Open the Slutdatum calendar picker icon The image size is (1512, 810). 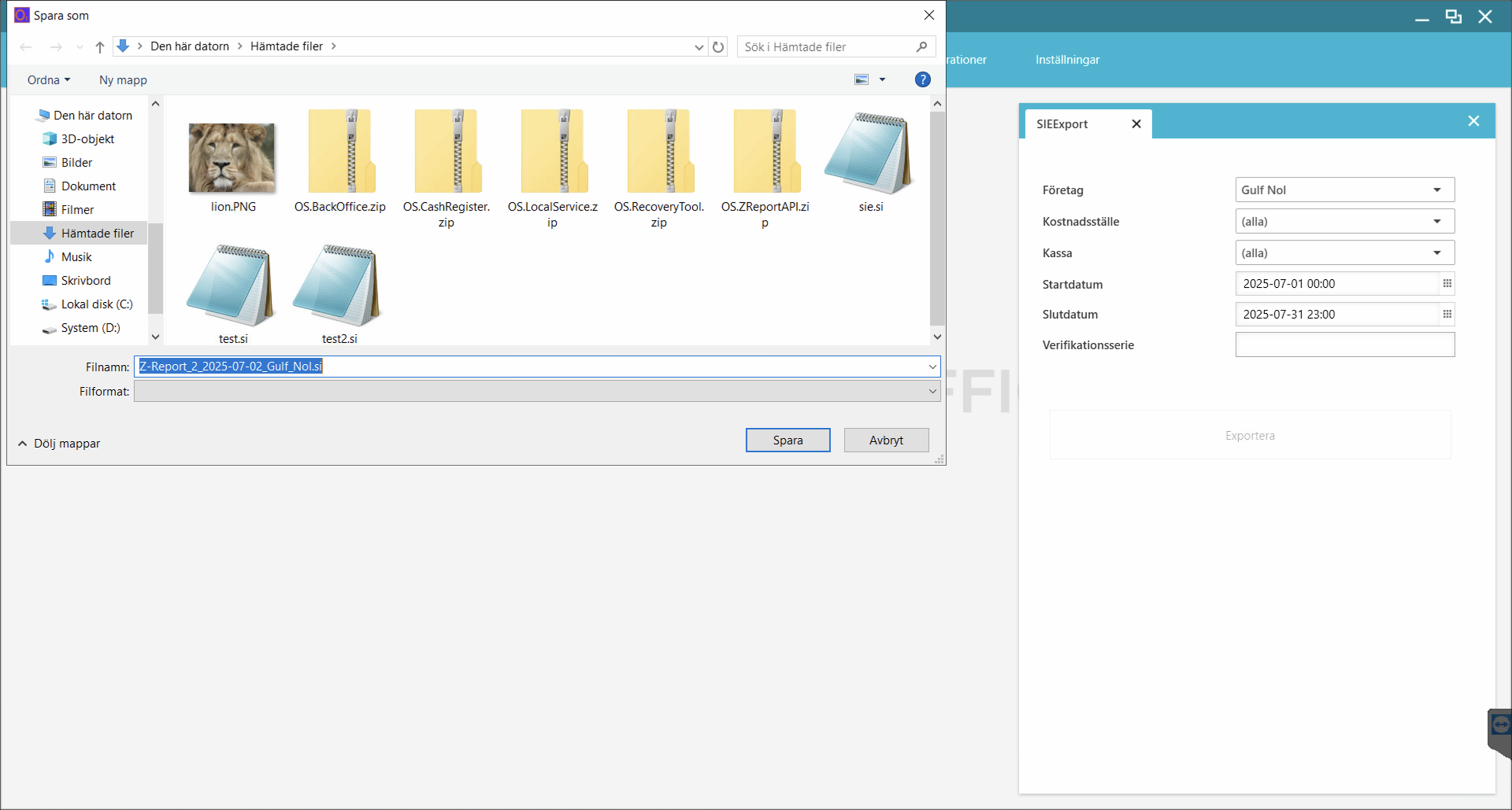[1447, 314]
